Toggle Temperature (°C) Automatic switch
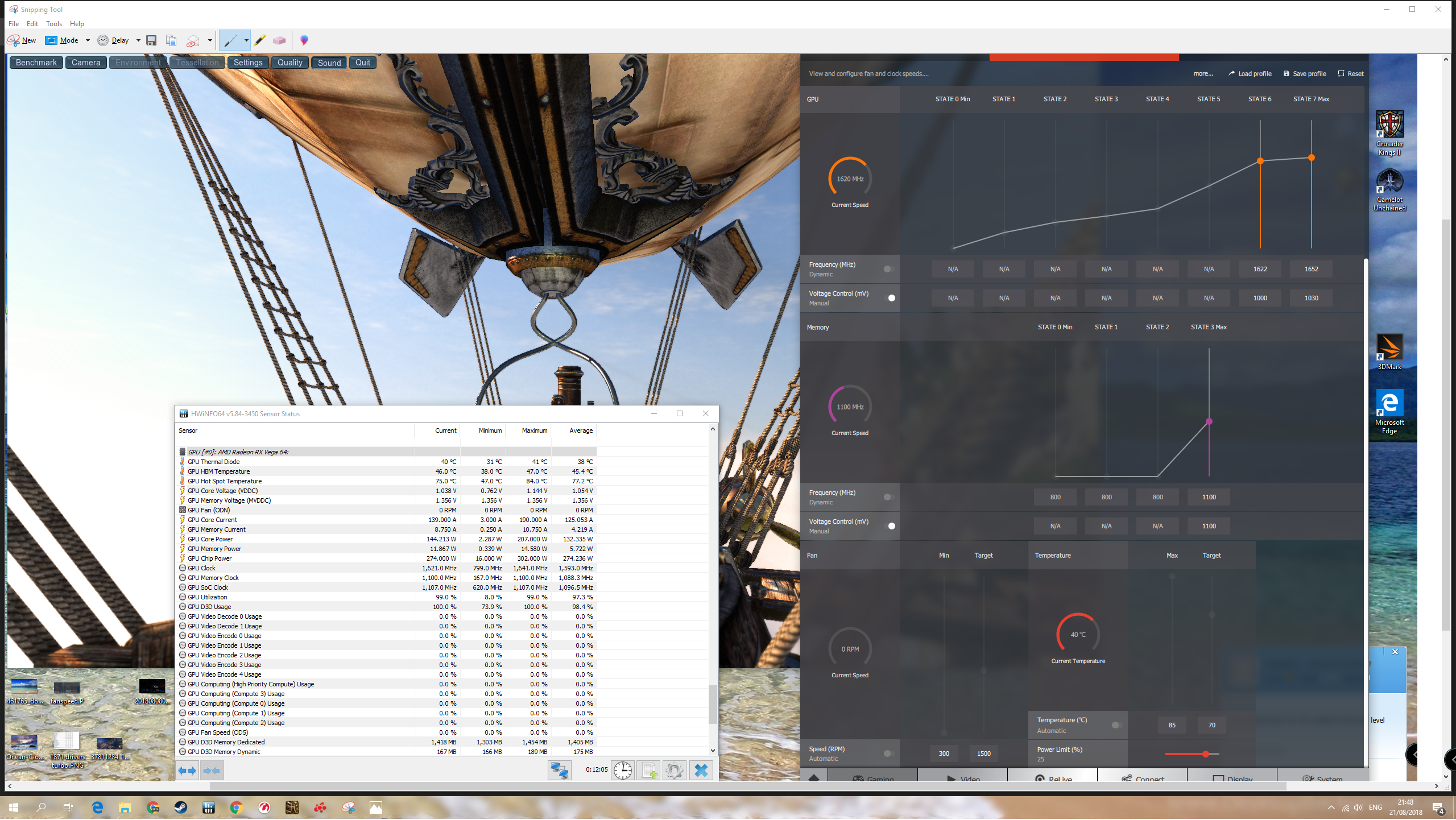1456x820 pixels. (x=1118, y=726)
